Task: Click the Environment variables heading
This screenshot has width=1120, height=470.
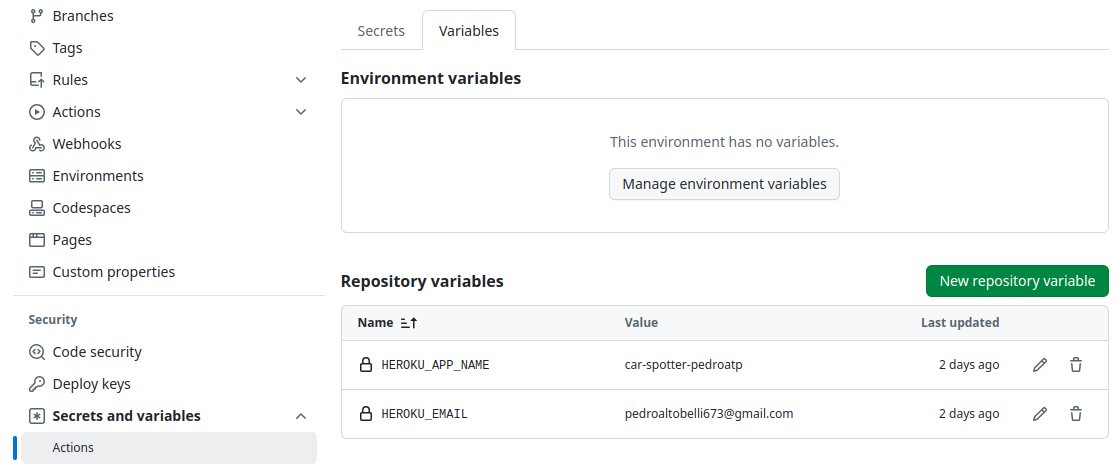Action: pos(431,79)
